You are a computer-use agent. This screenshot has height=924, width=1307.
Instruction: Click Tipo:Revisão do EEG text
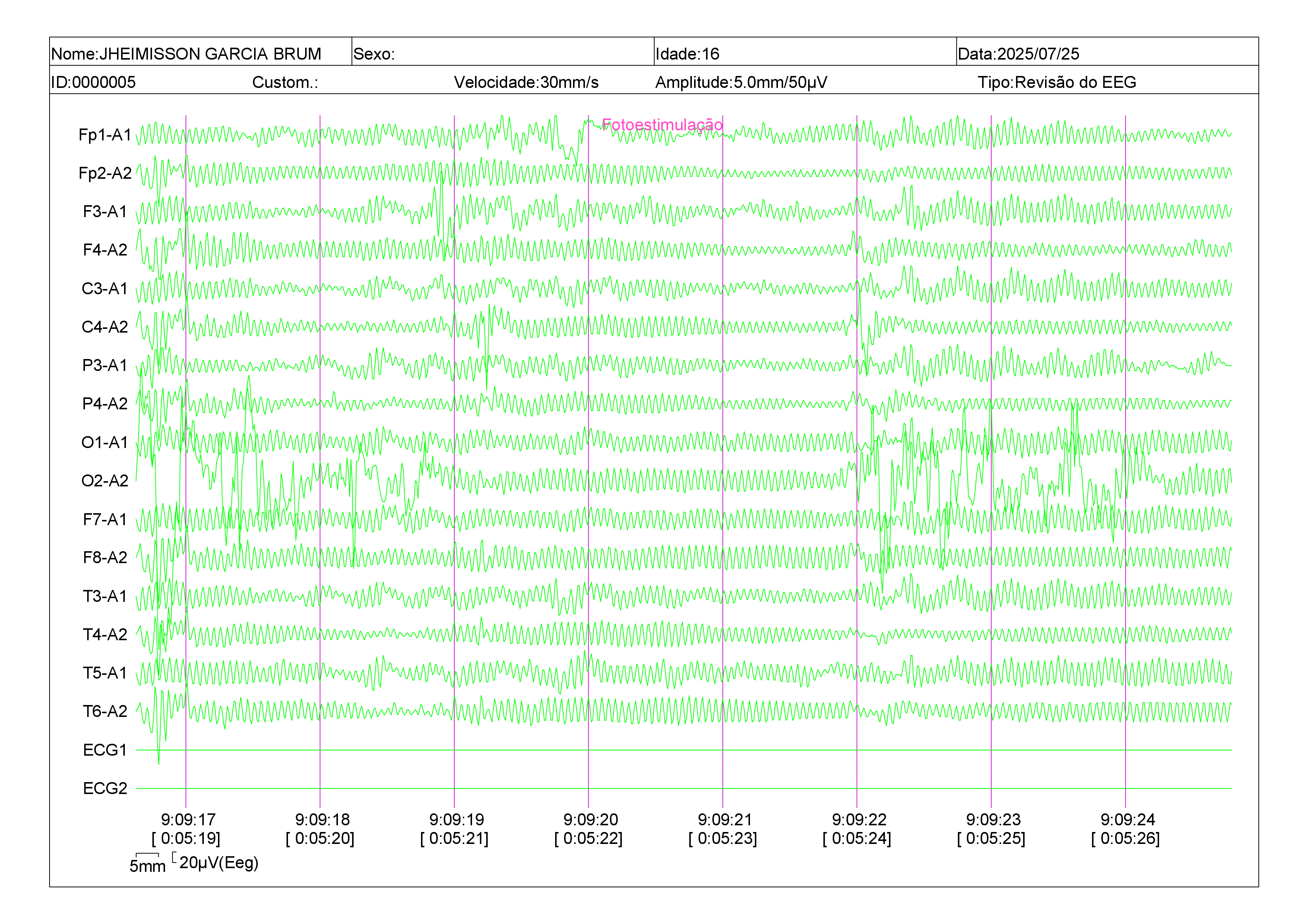[1057, 82]
